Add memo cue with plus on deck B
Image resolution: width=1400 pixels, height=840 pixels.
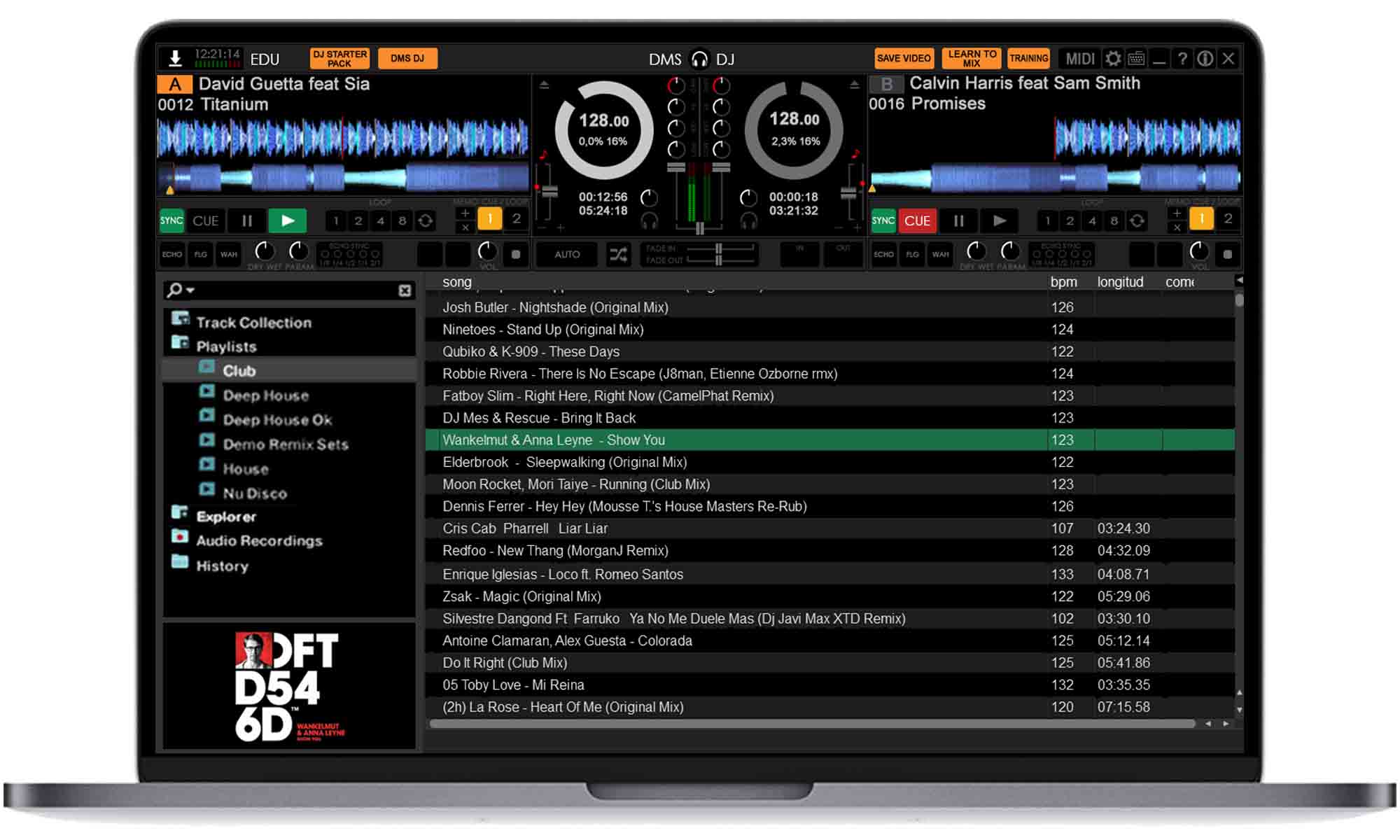tap(1177, 213)
